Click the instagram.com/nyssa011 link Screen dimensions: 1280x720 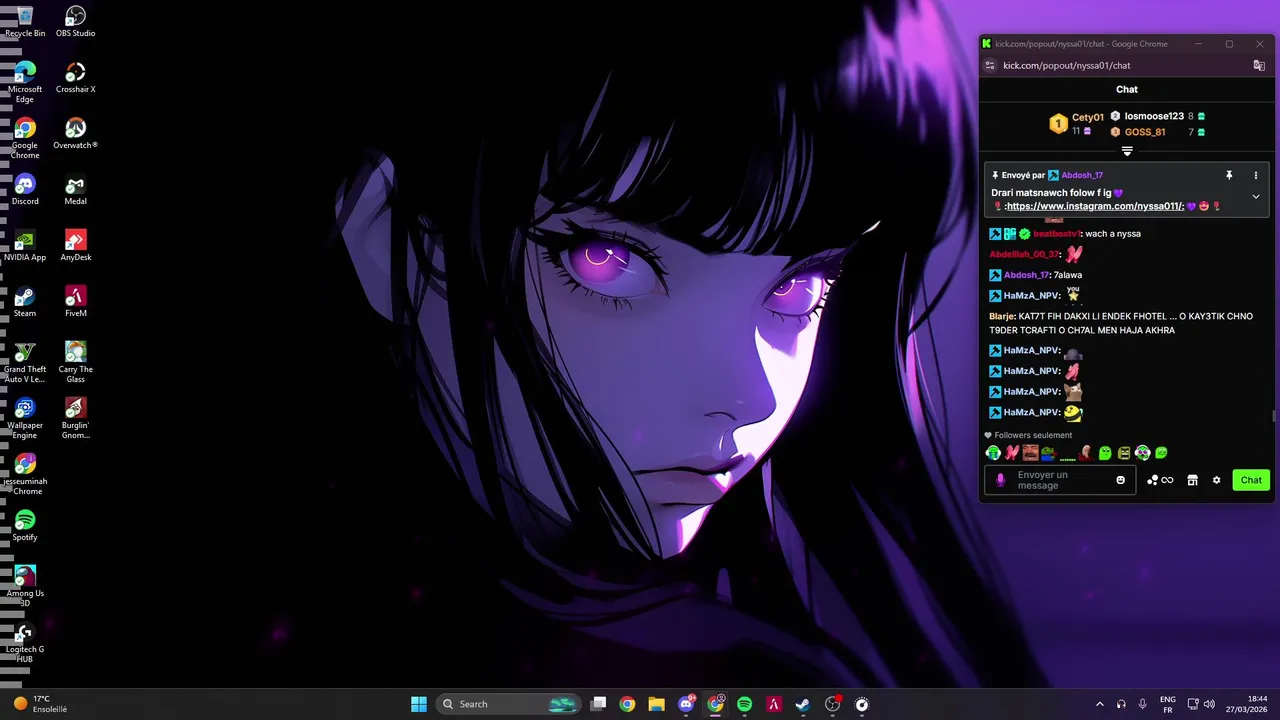coord(1094,206)
